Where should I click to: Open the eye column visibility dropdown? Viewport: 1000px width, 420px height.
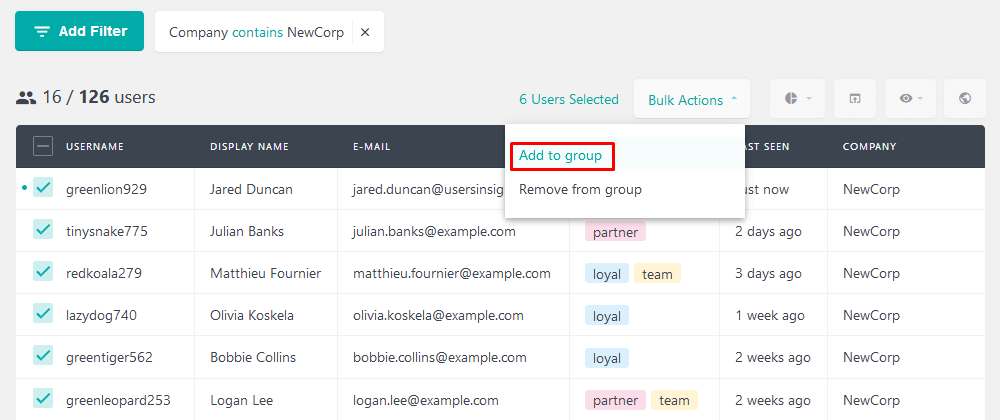911,99
